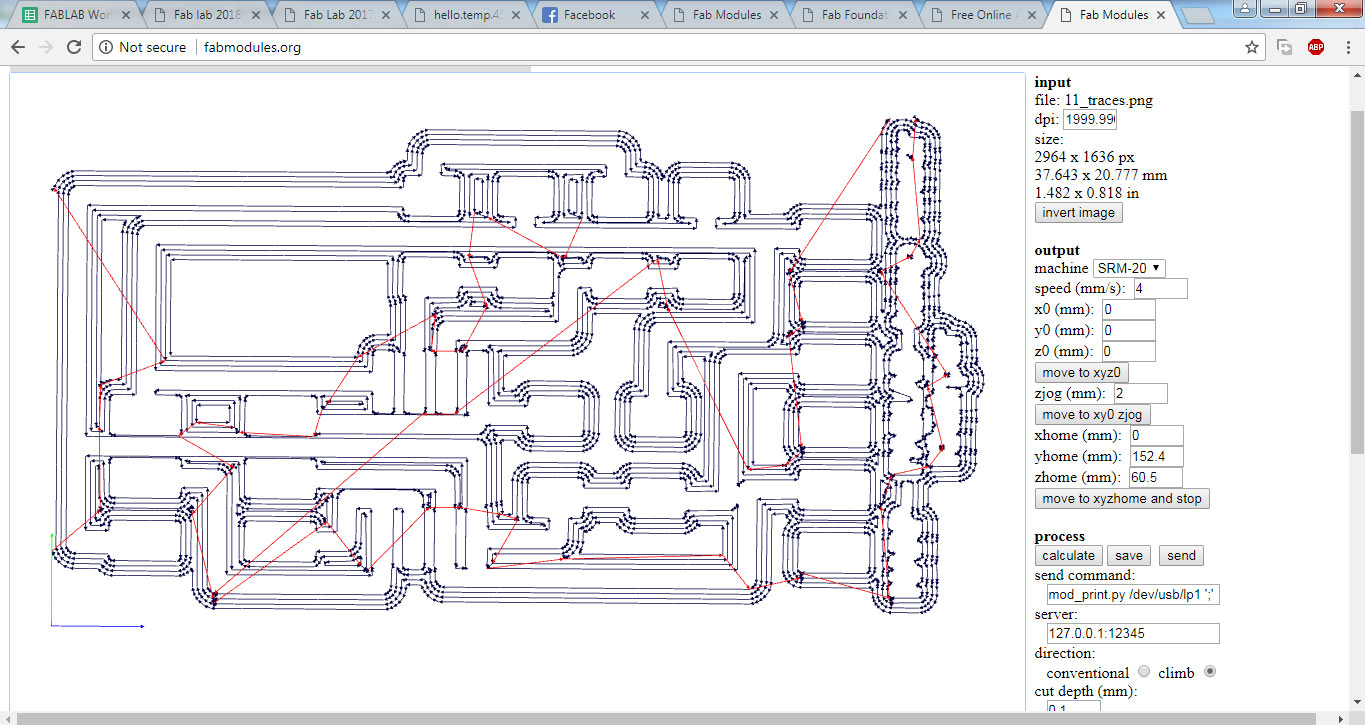1365x725 pixels.
Task: Click the Not secure site info icon
Action: click(106, 47)
